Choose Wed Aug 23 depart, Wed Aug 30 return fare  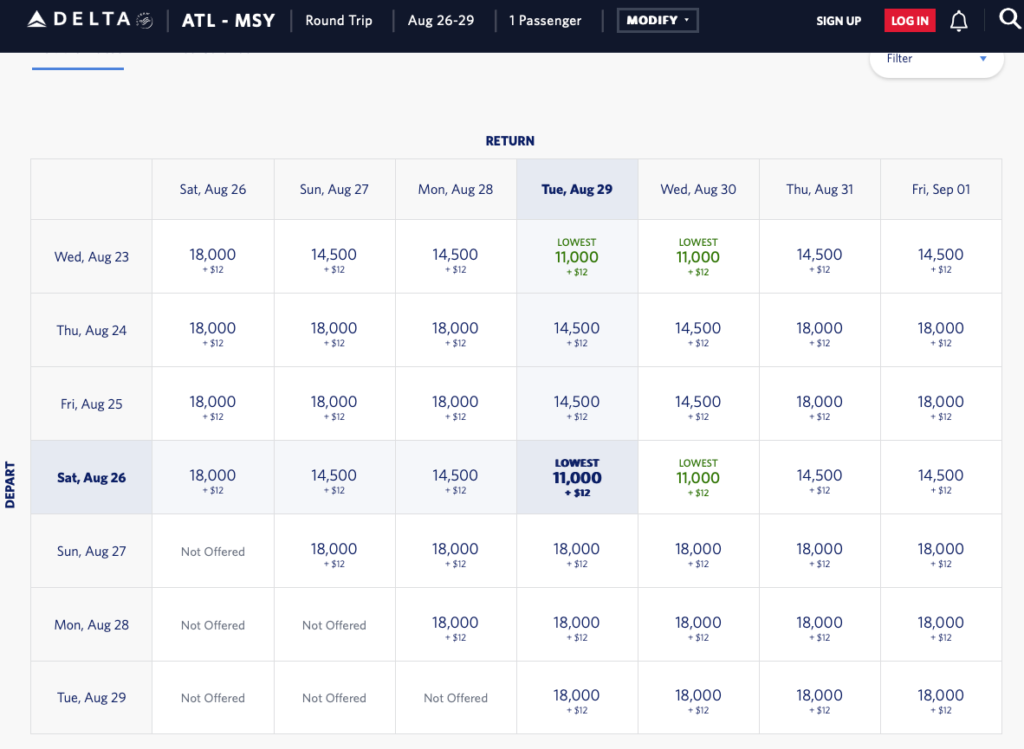click(698, 257)
